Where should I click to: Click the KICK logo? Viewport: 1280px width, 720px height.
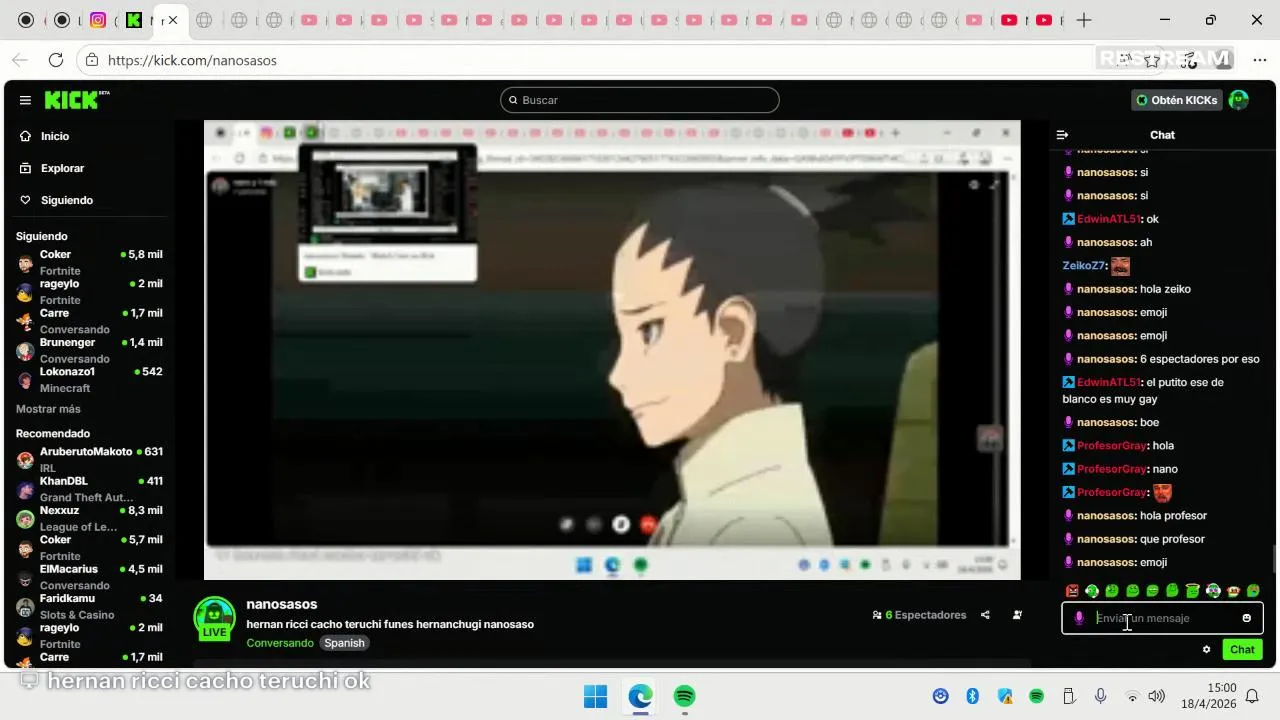coord(75,100)
